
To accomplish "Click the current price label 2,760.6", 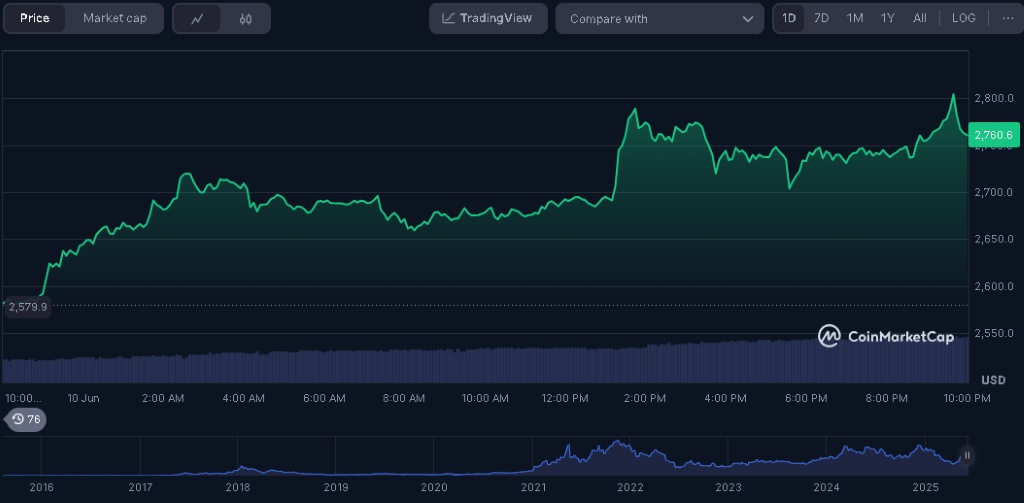I will click(993, 135).
